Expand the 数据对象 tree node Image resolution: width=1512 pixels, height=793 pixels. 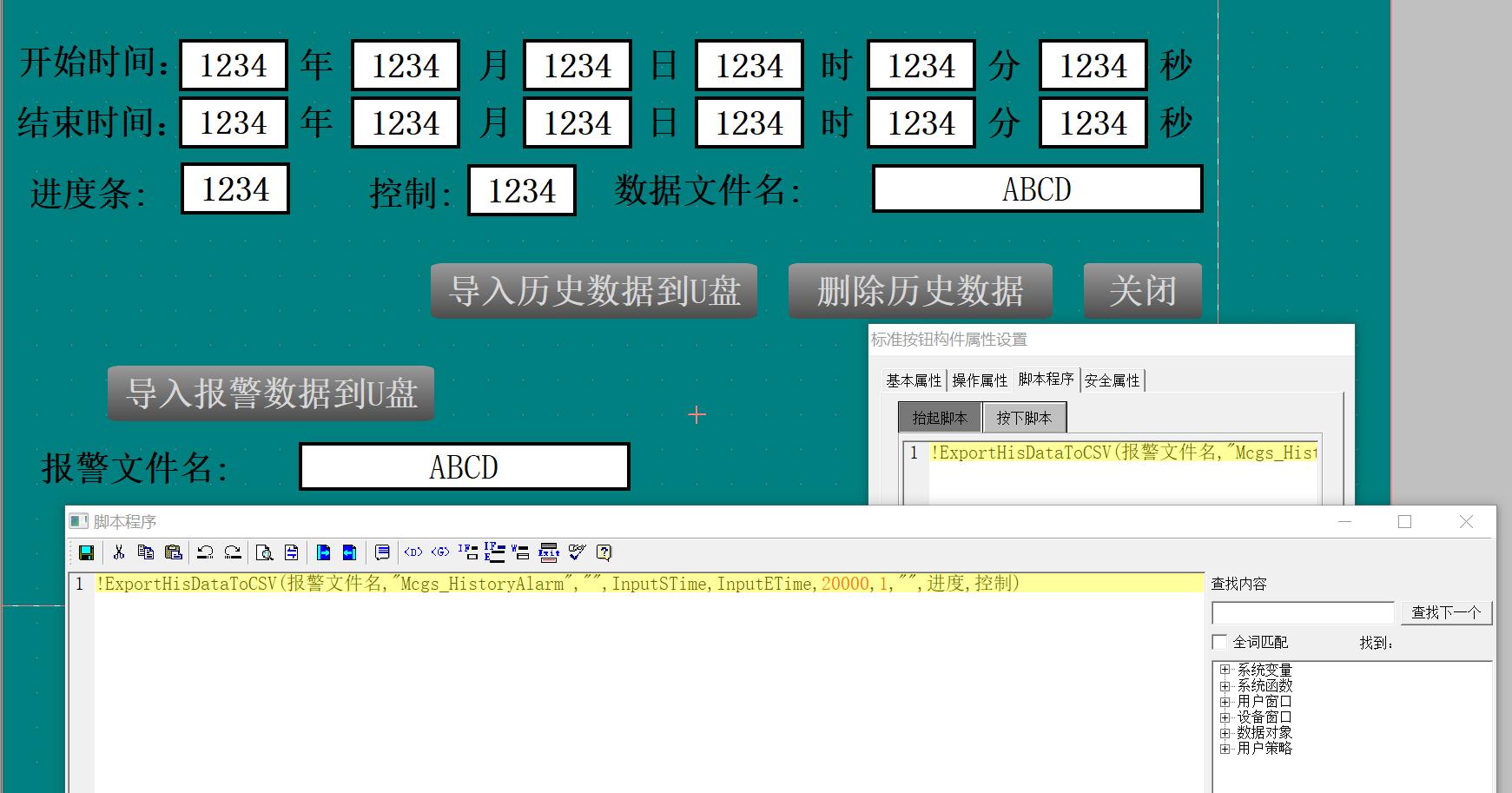click(x=1225, y=734)
